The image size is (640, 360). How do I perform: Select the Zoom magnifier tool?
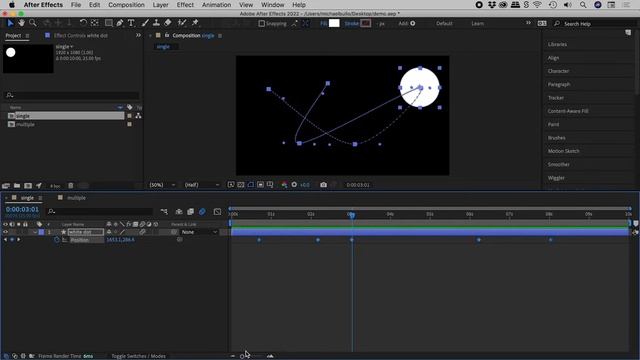click(33, 23)
